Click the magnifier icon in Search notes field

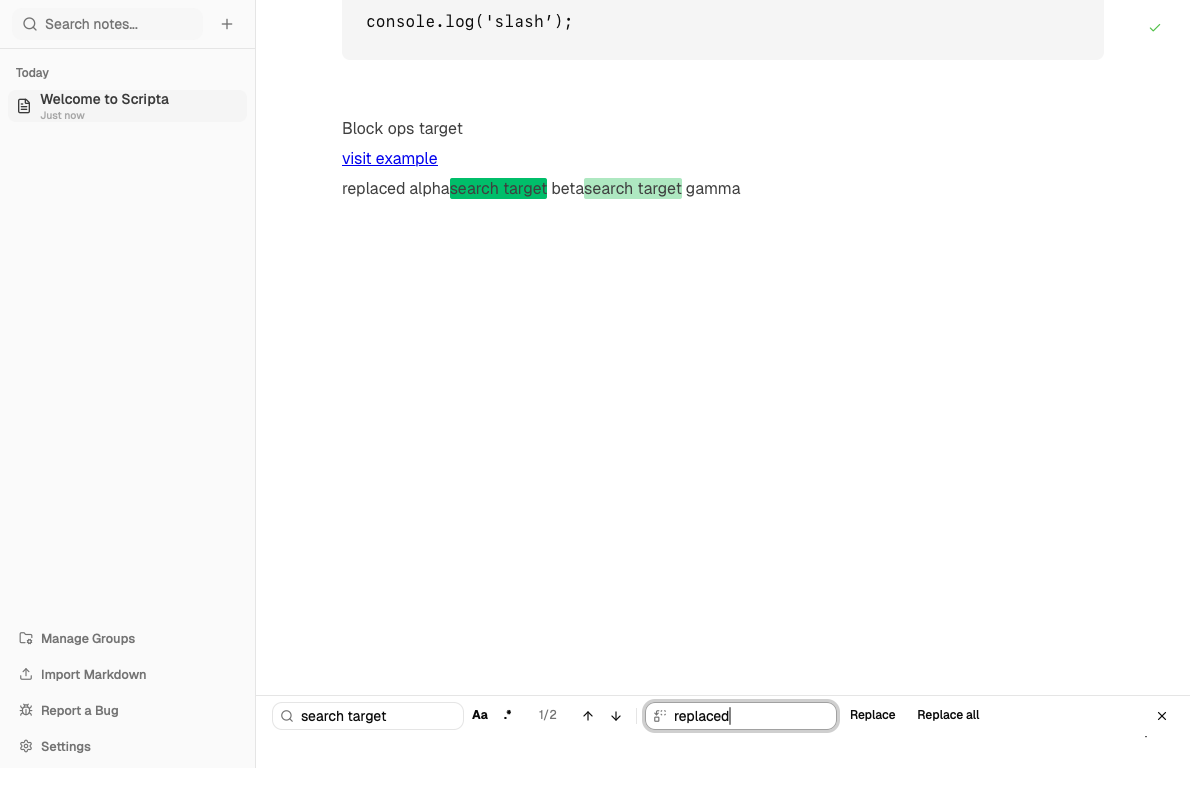[28, 23]
